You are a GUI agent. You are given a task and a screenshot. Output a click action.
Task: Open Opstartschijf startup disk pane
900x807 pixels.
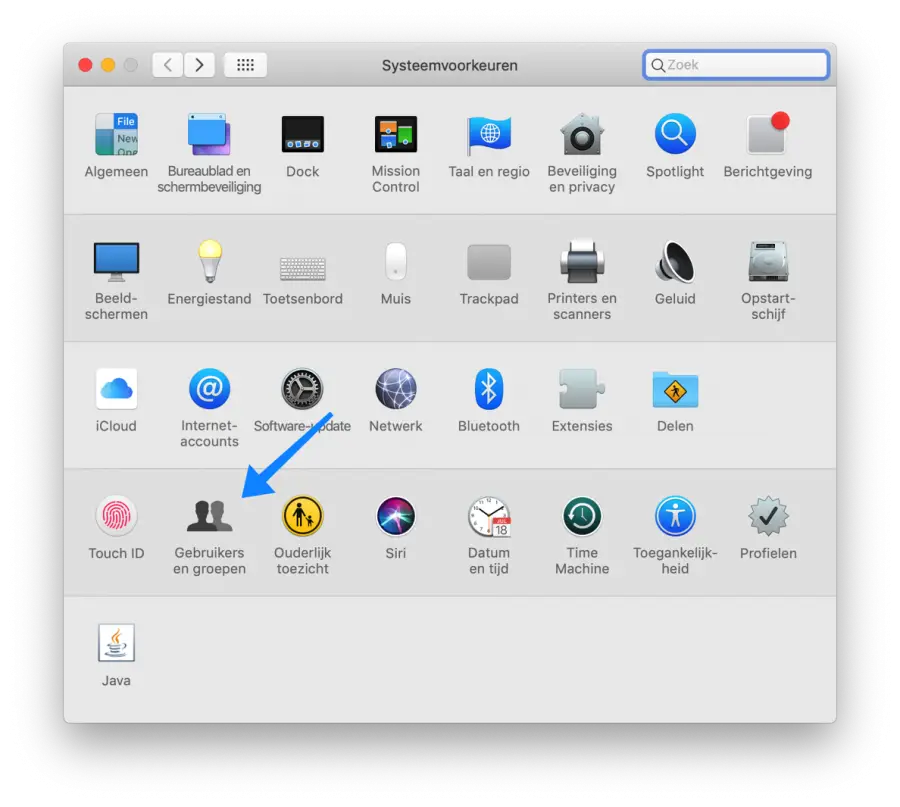768,262
